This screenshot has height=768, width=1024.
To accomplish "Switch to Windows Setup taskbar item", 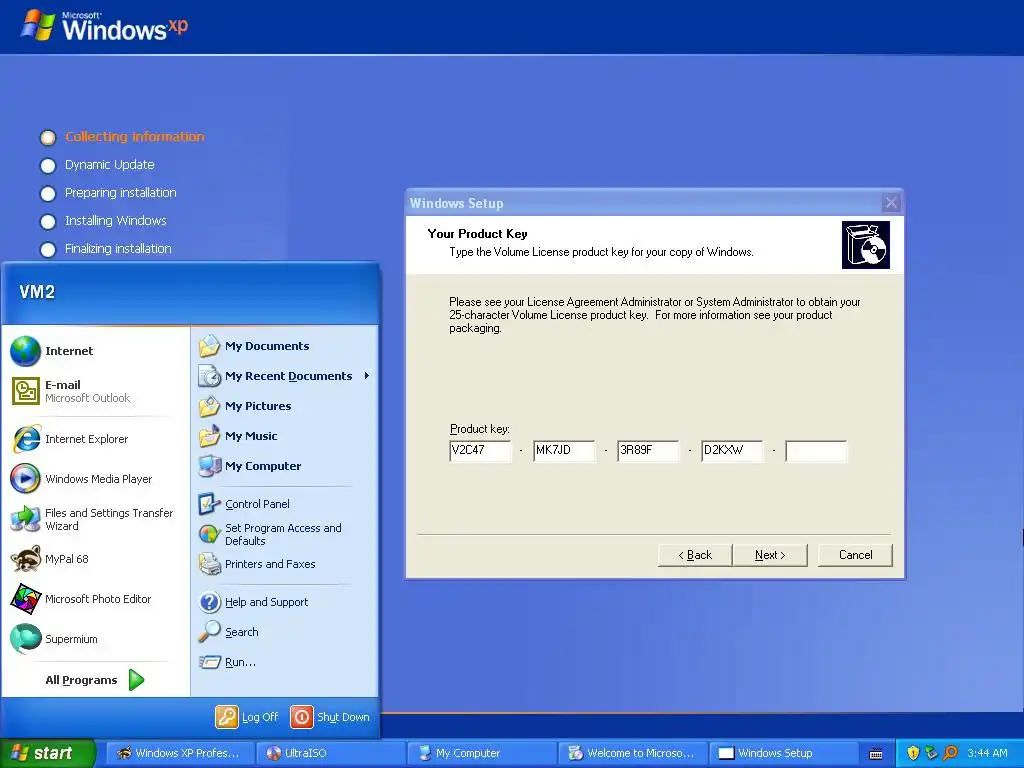I will (x=782, y=753).
